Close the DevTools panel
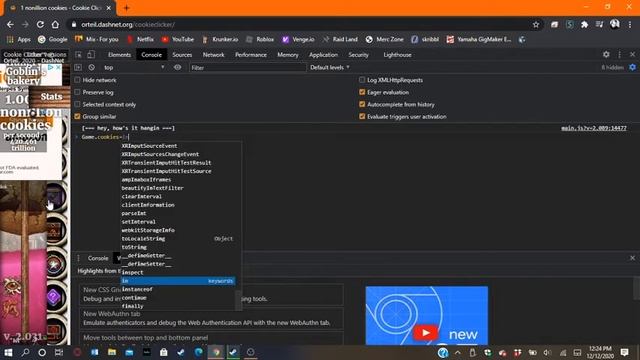 click(632, 54)
